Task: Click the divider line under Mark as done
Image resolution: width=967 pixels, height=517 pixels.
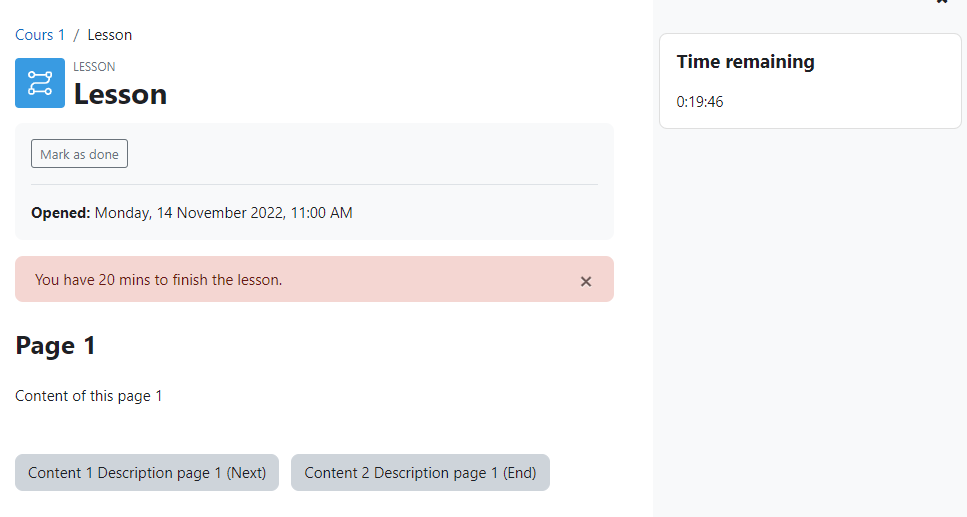Action: (x=315, y=184)
